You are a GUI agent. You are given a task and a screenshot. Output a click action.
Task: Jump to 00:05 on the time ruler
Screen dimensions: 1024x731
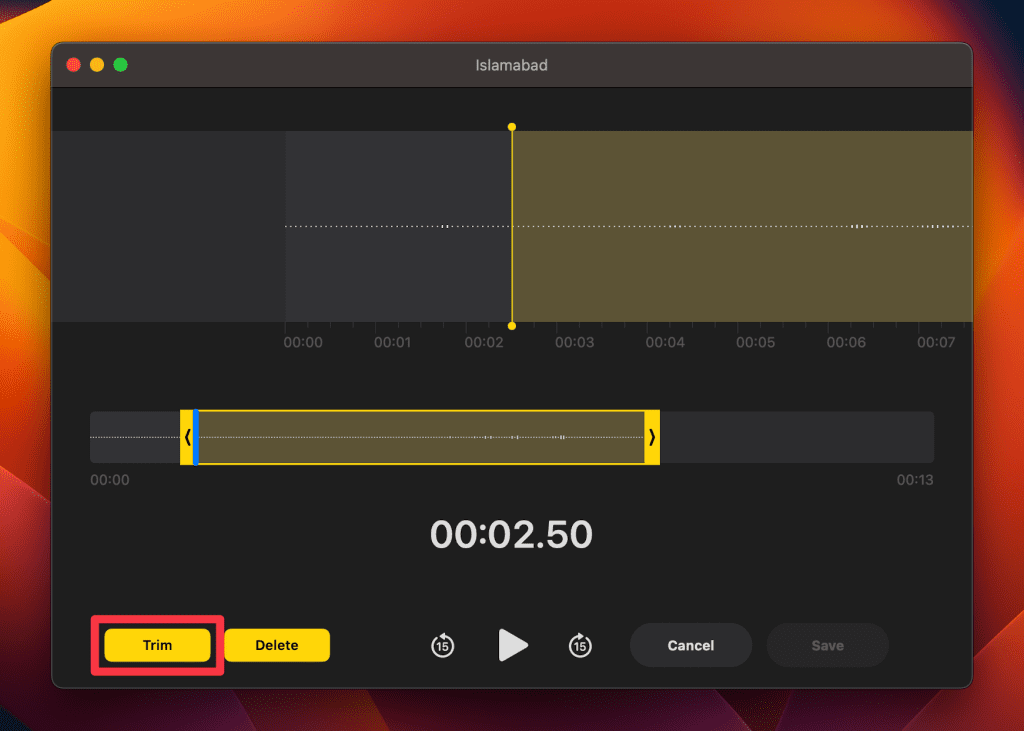755,342
